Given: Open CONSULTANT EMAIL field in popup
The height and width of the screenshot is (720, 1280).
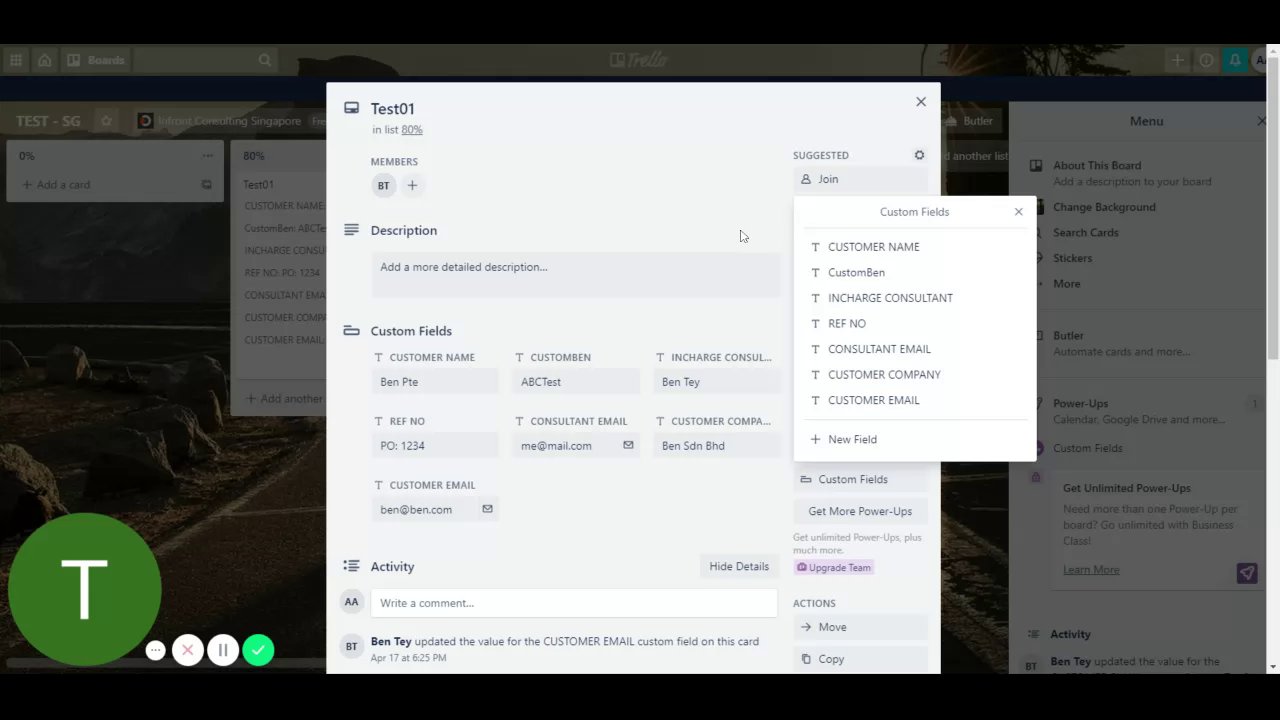Looking at the screenshot, I should (x=915, y=349).
